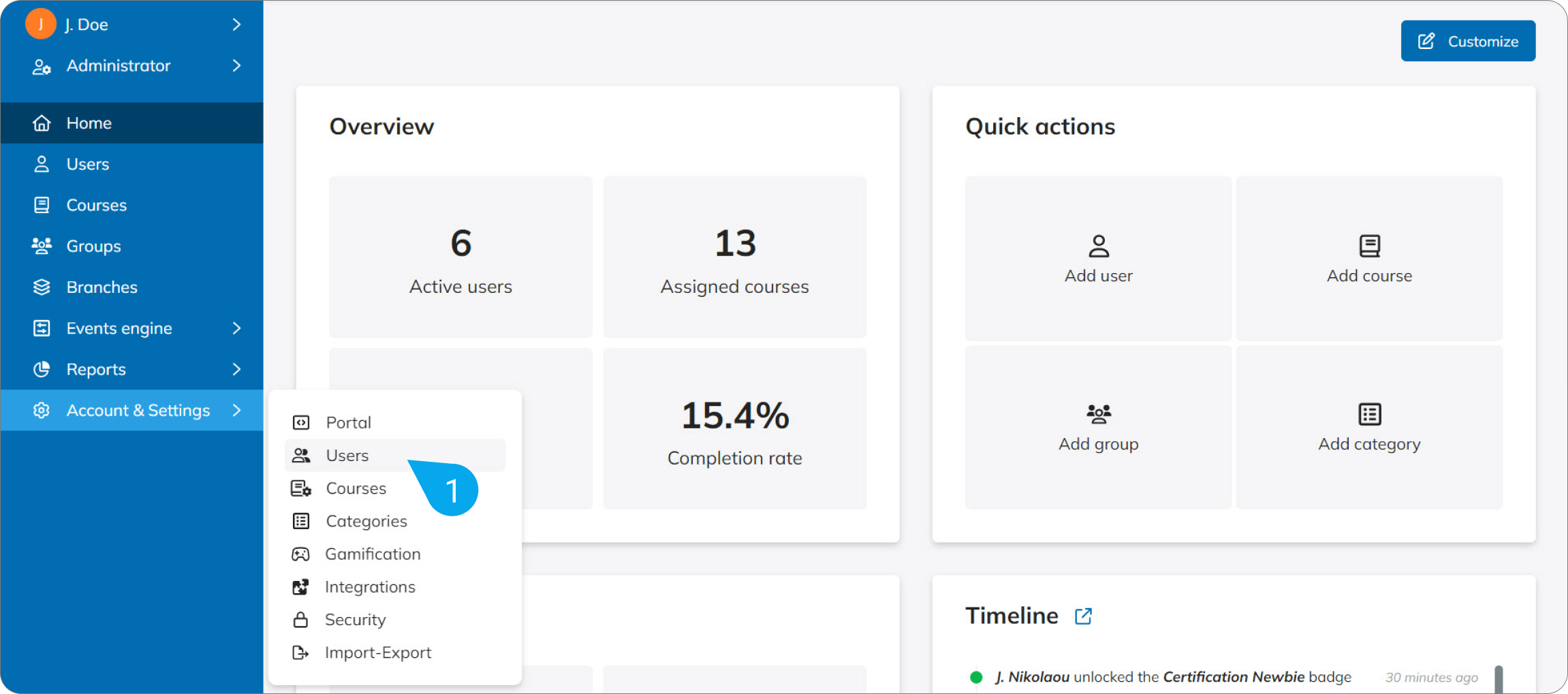Click the Overview heading
Screen dimensions: 1568x694
pos(381,127)
